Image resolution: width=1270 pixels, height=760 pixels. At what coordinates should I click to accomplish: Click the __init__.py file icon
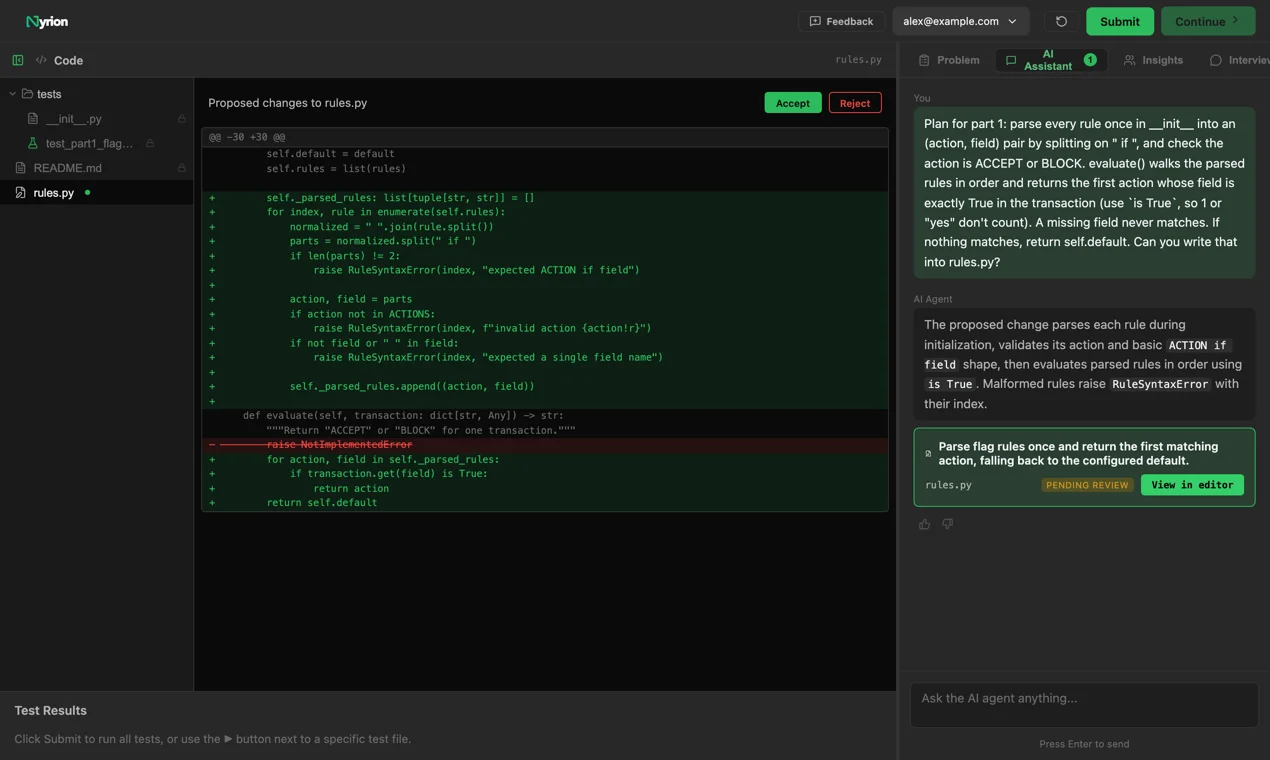click(33, 119)
